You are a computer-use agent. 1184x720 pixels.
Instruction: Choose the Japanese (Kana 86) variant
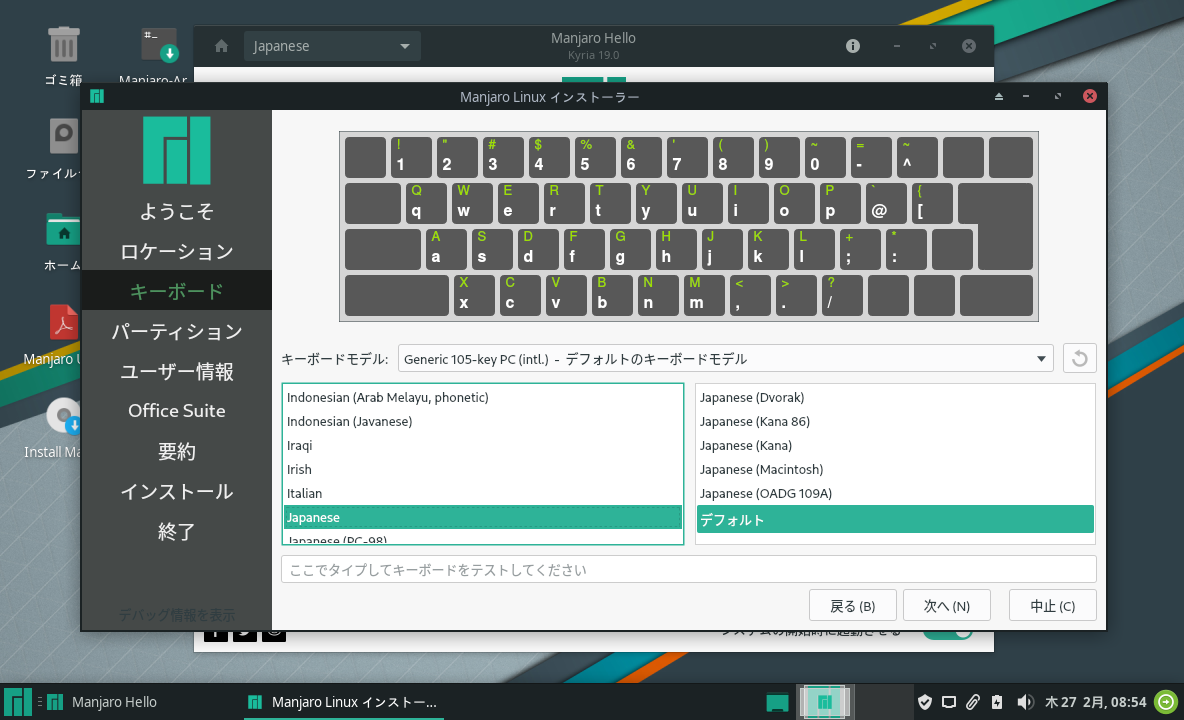click(895, 421)
